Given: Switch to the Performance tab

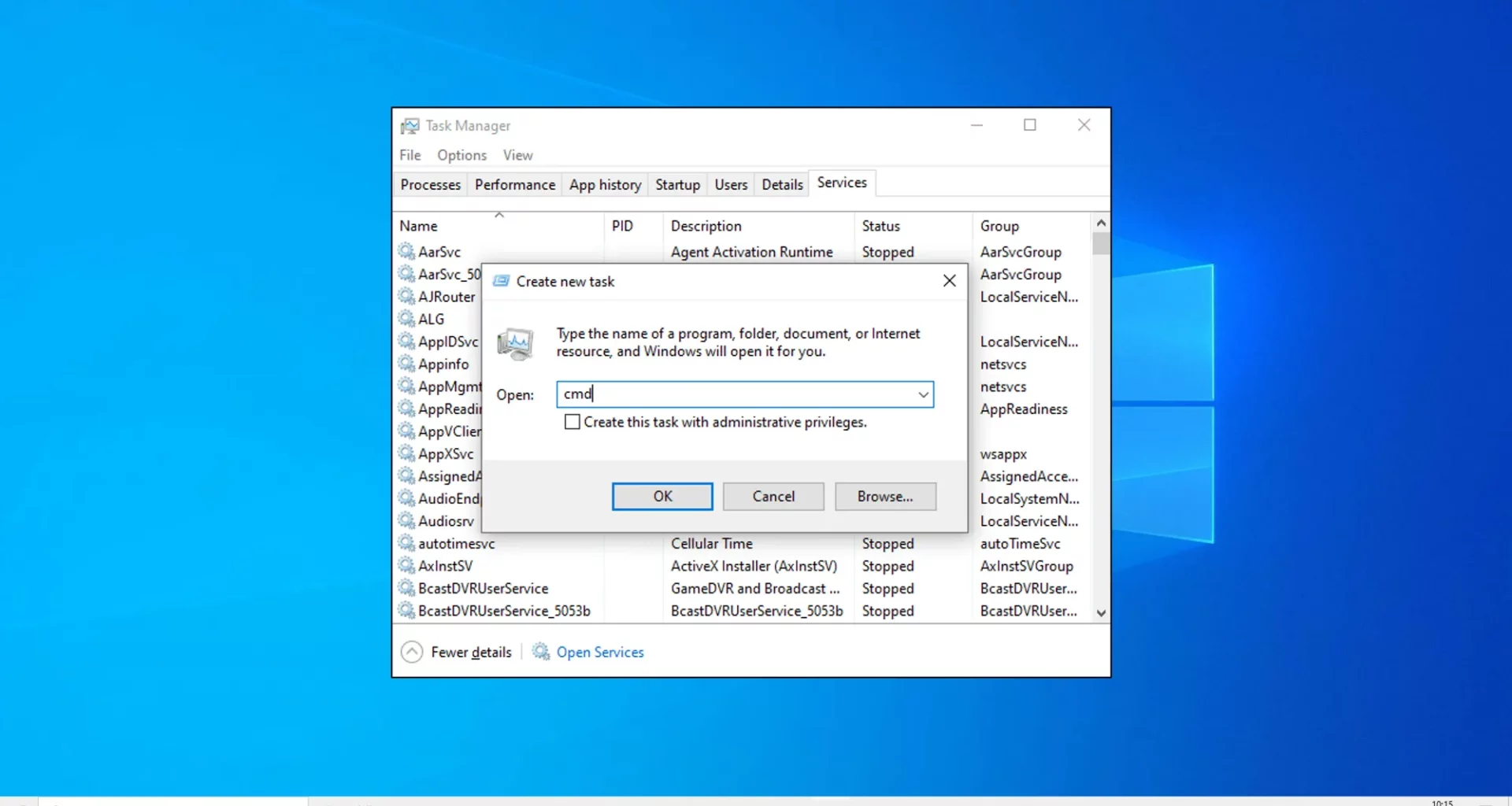Looking at the screenshot, I should [515, 184].
